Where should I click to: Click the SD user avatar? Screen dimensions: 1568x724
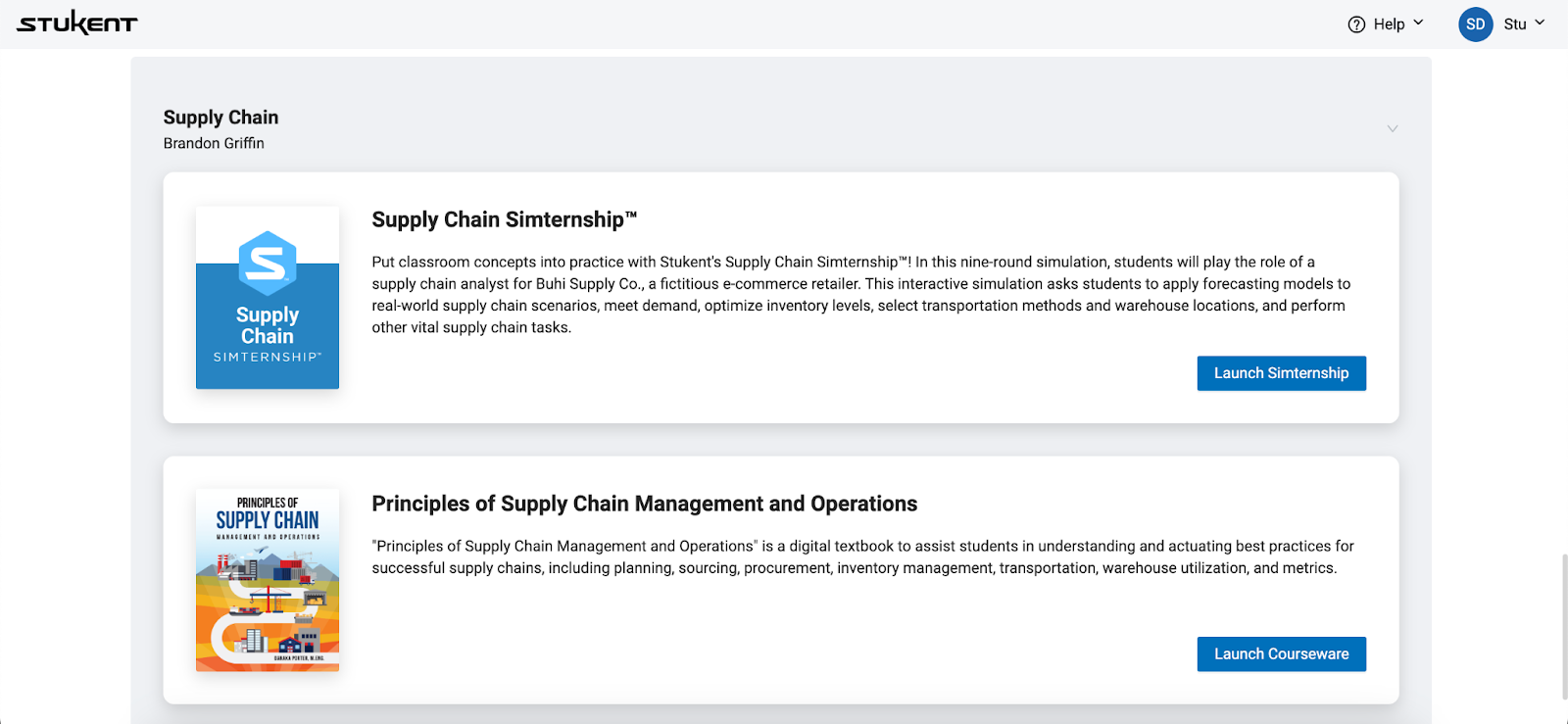coord(1475,24)
